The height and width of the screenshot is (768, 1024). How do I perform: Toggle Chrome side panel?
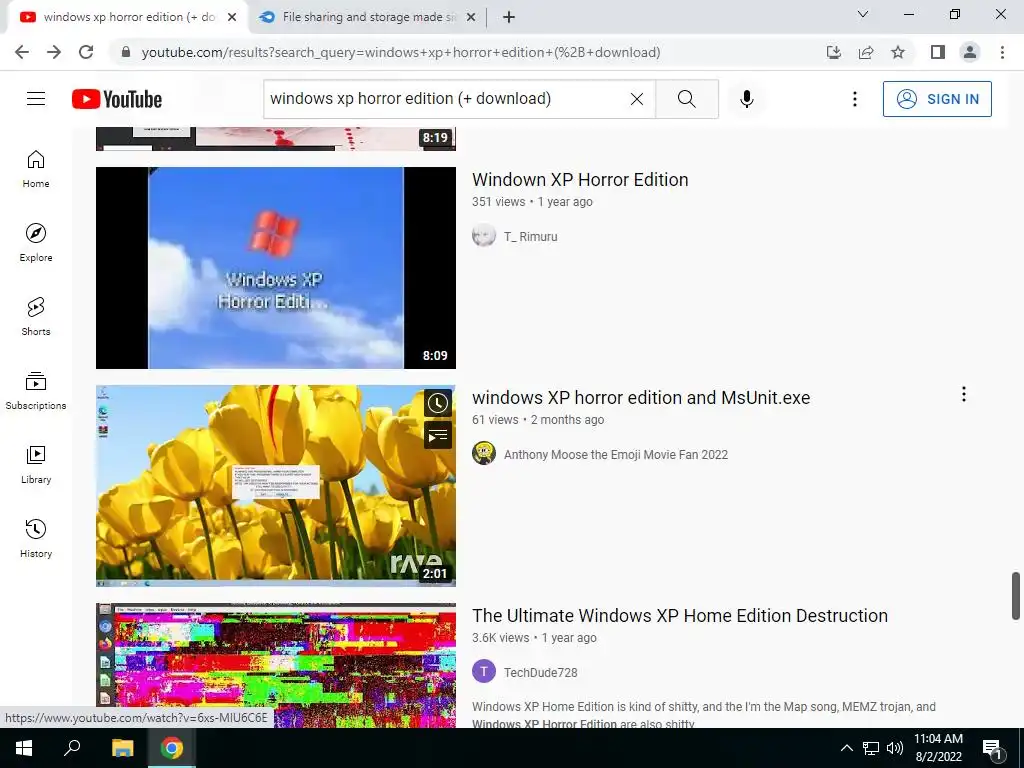938,52
